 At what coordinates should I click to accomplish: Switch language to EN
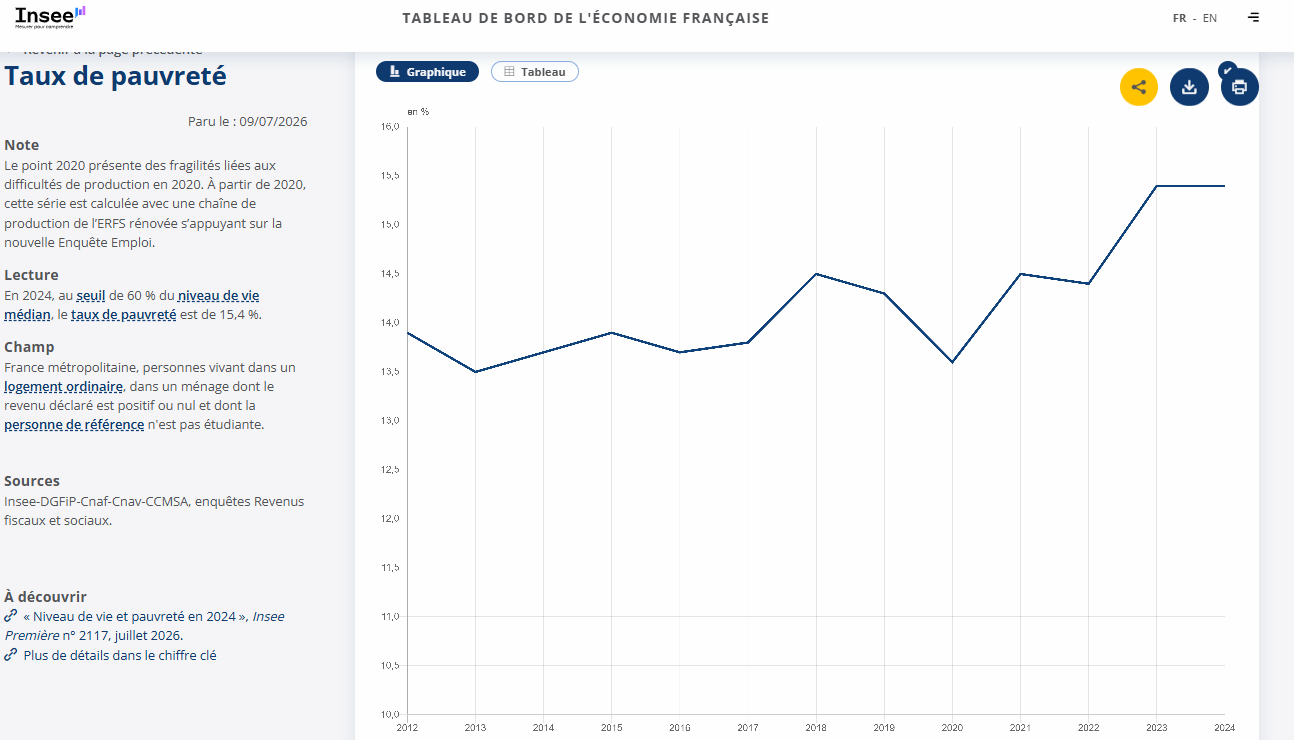(x=1210, y=18)
